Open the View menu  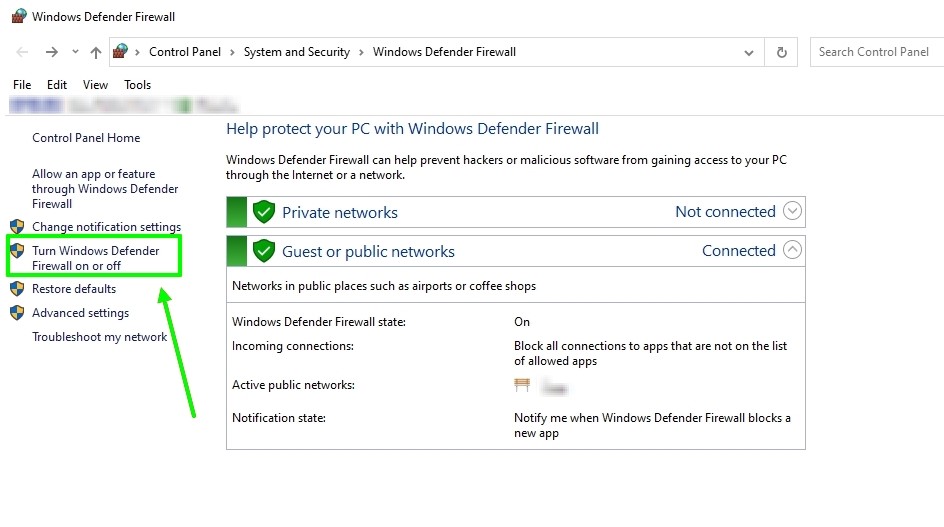click(95, 85)
